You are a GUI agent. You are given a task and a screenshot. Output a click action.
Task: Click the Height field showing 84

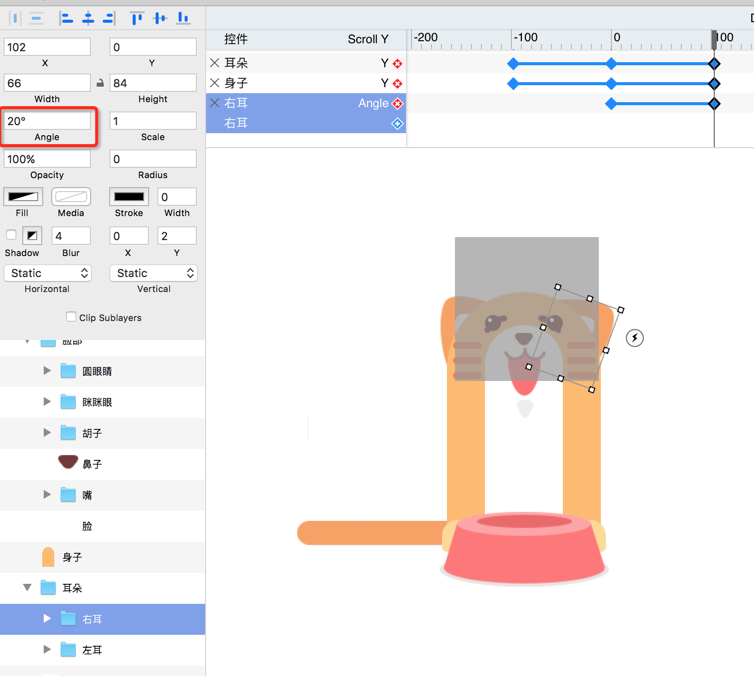(x=153, y=83)
